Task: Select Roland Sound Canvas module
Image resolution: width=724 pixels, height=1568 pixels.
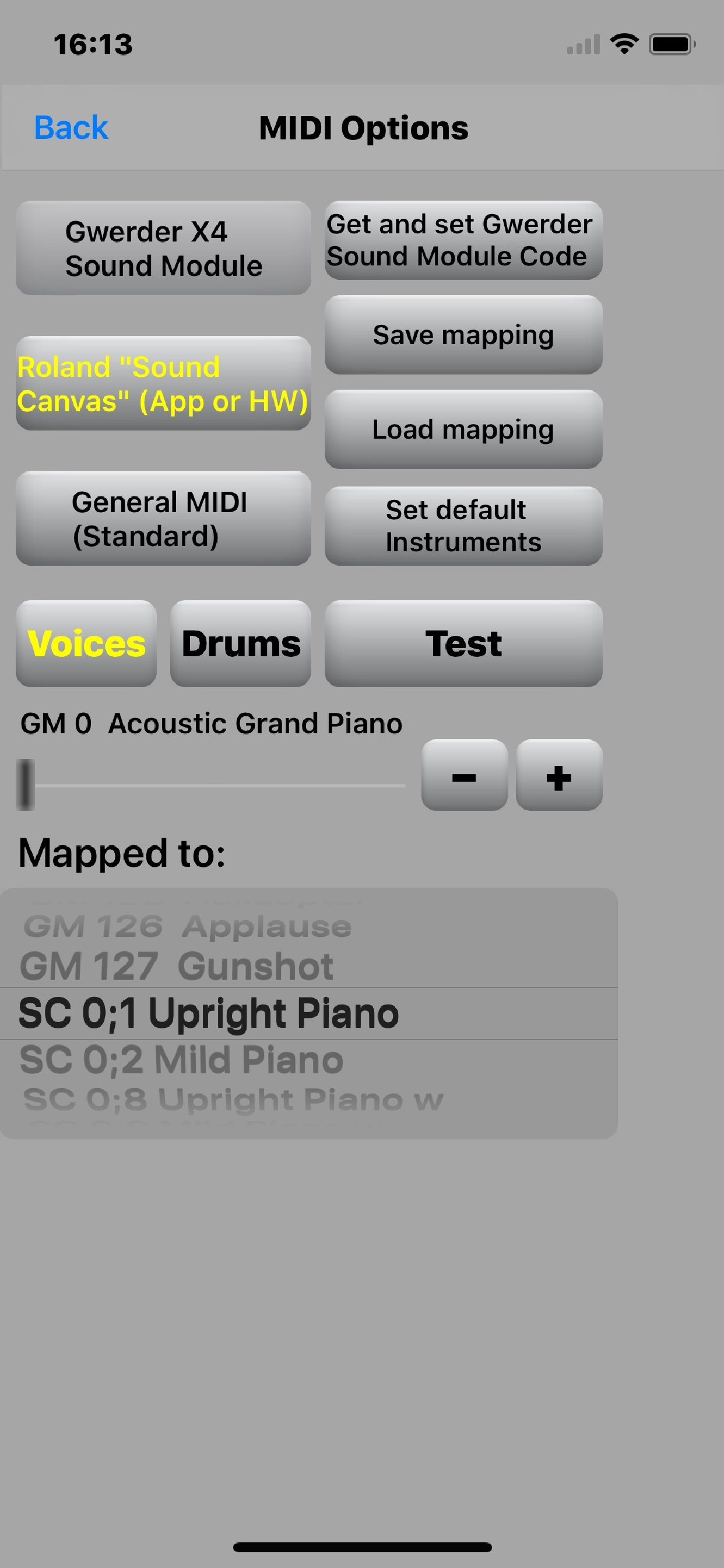Action: pos(163,383)
